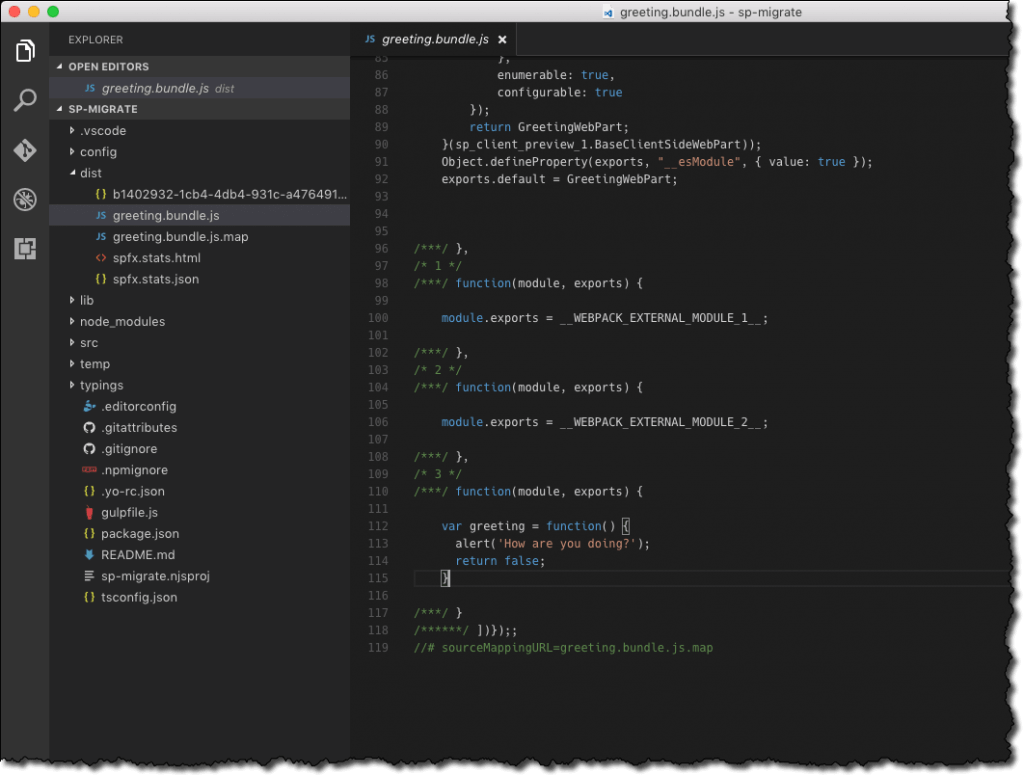Select the Search icon in activity bar
The width and height of the screenshot is (1024, 776).
point(24,100)
